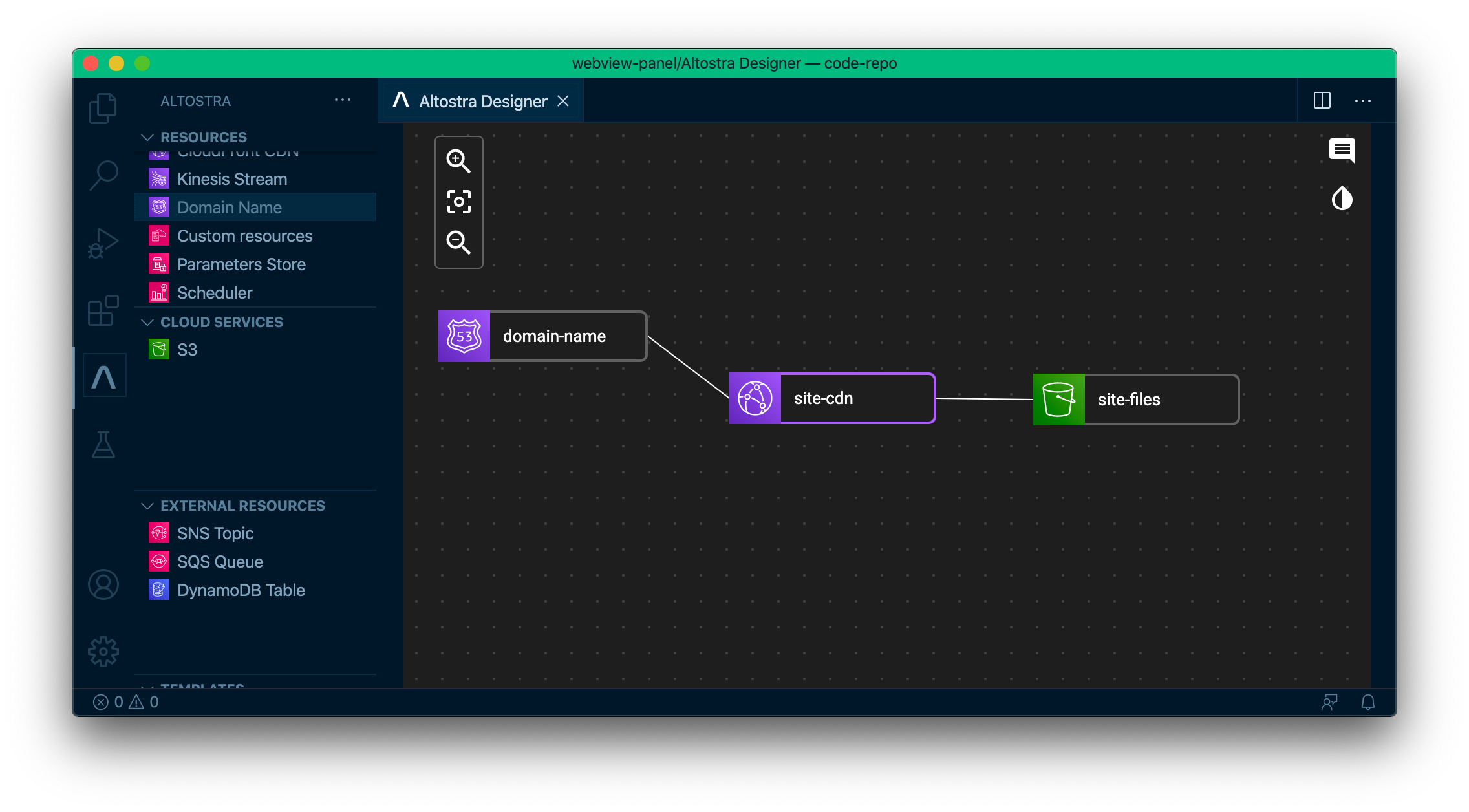Split the editor to the right
The width and height of the screenshot is (1469, 812).
1322,101
